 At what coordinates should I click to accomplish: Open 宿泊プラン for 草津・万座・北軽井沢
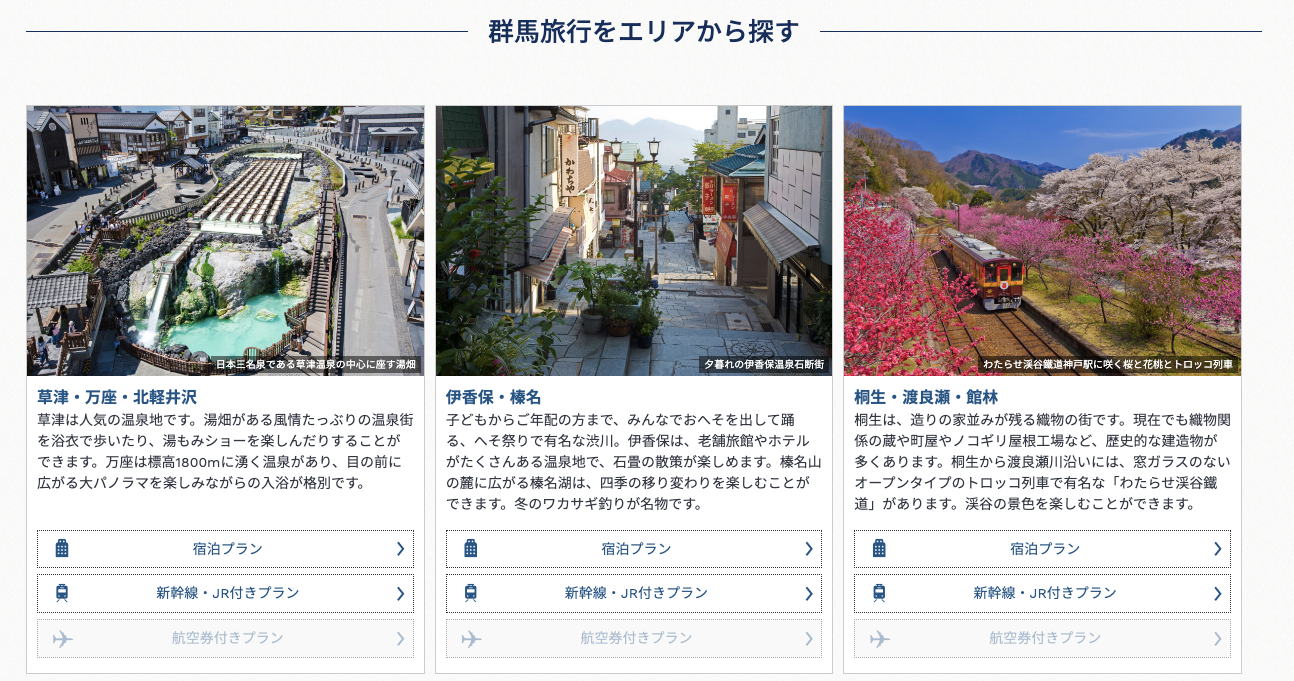point(226,549)
